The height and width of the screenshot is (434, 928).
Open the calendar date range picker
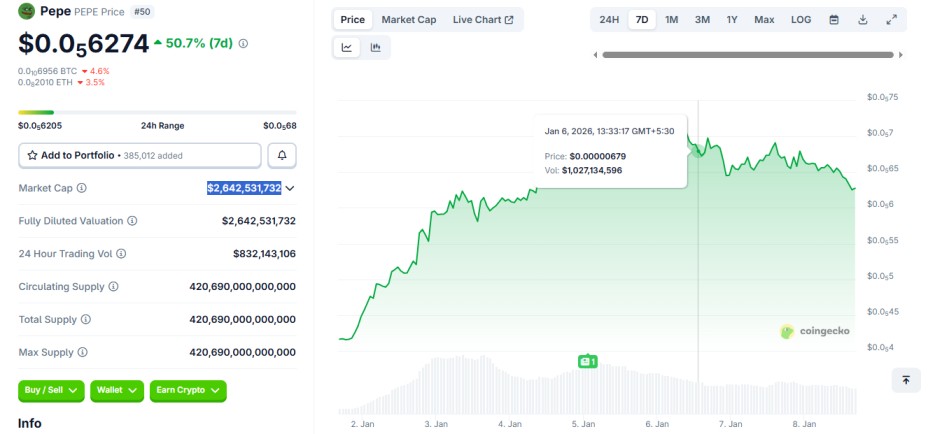pos(834,20)
